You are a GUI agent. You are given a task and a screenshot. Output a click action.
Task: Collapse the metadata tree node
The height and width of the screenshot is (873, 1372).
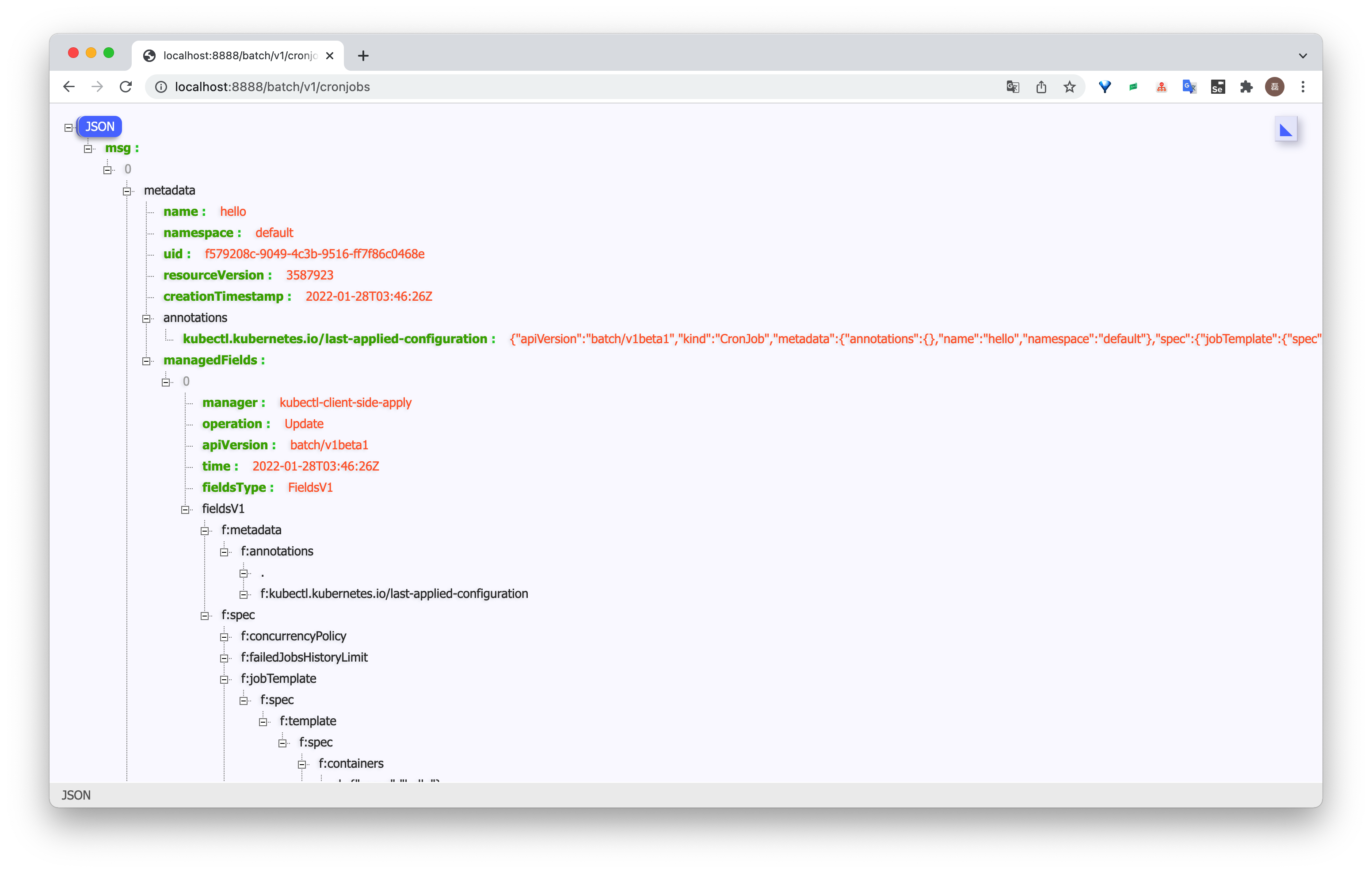pos(127,191)
